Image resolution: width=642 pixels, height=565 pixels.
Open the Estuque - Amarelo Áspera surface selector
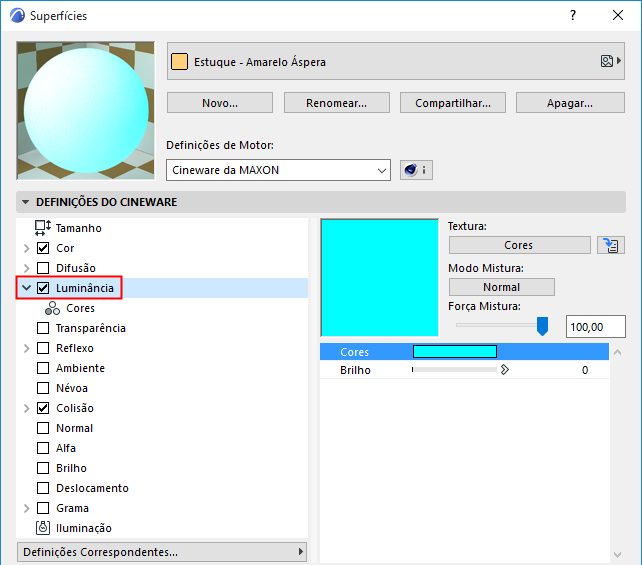[x=396, y=61]
